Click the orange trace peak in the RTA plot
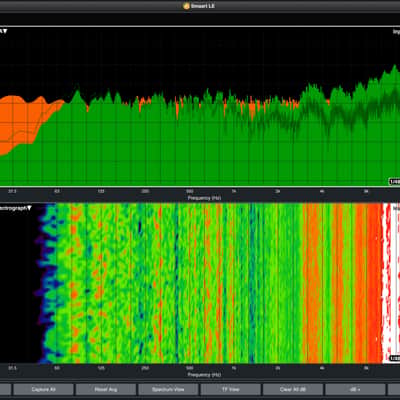400x400 pixels. pyautogui.click(x=13, y=97)
